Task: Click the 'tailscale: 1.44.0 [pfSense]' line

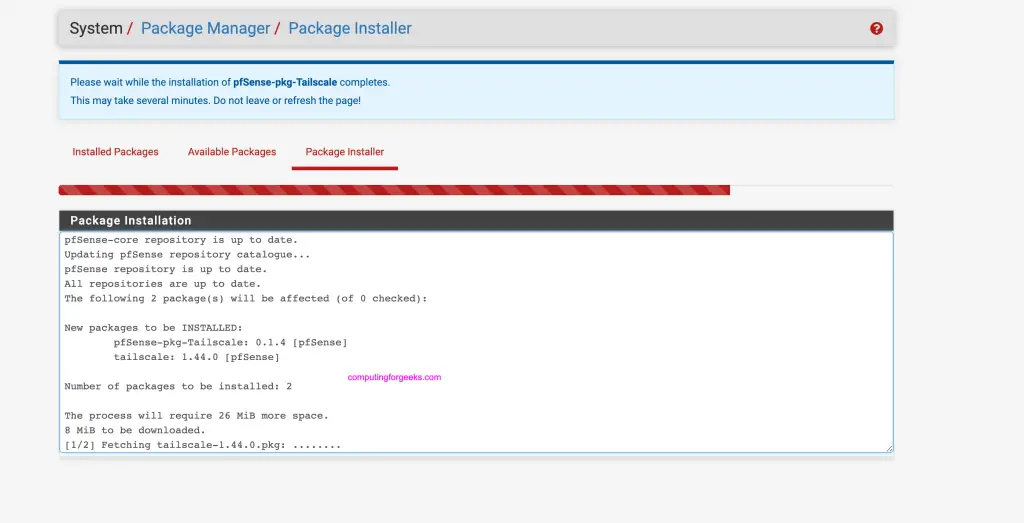Action: 197,357
